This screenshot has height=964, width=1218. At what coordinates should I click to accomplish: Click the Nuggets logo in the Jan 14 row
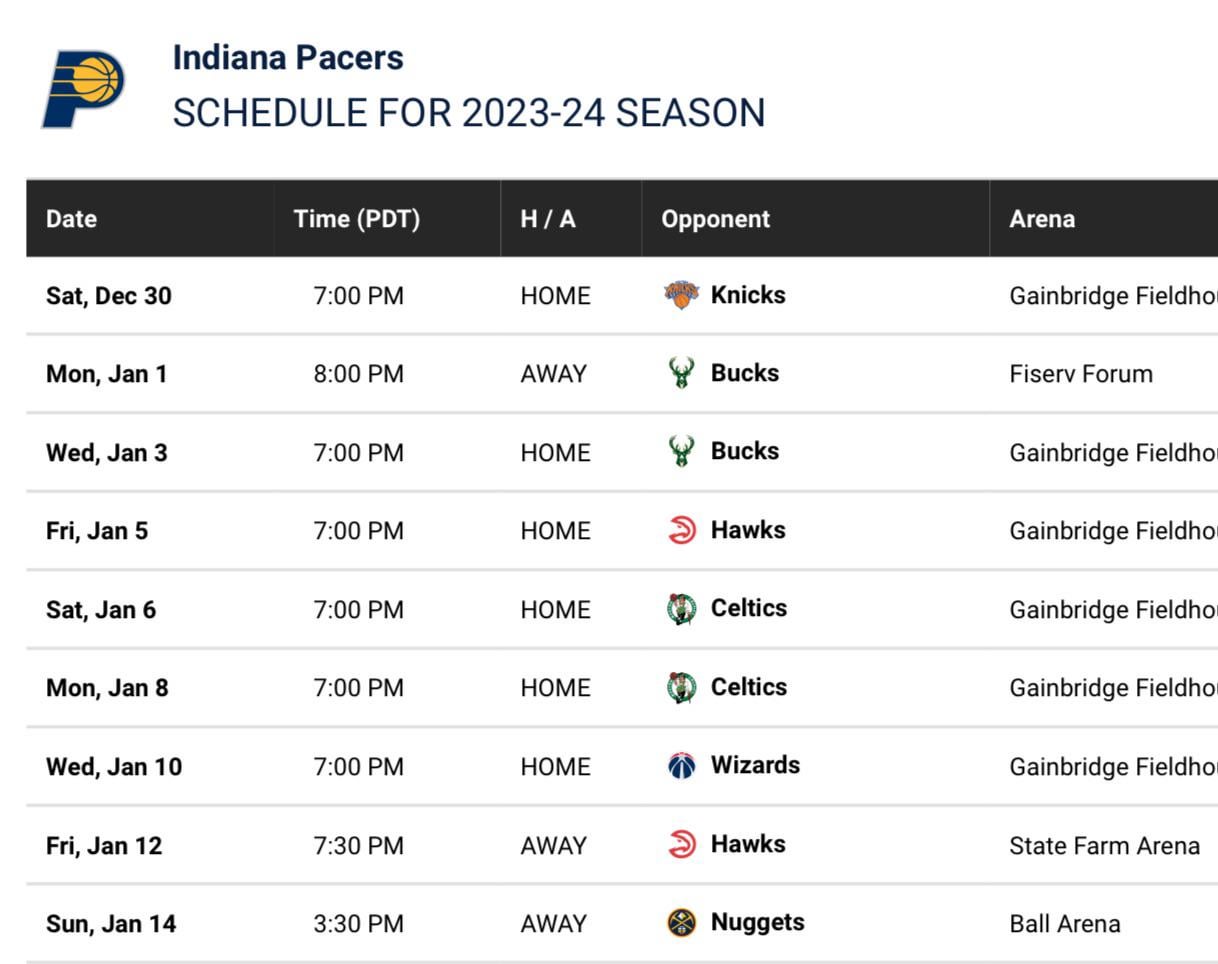click(681, 923)
